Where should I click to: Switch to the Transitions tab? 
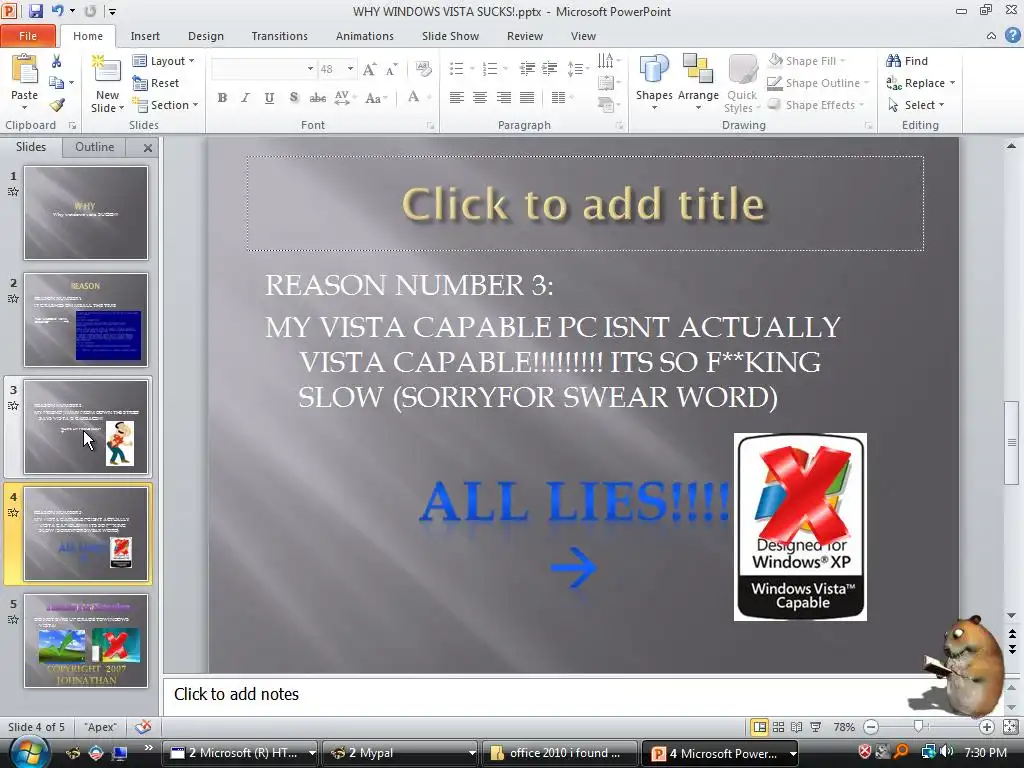coord(280,36)
